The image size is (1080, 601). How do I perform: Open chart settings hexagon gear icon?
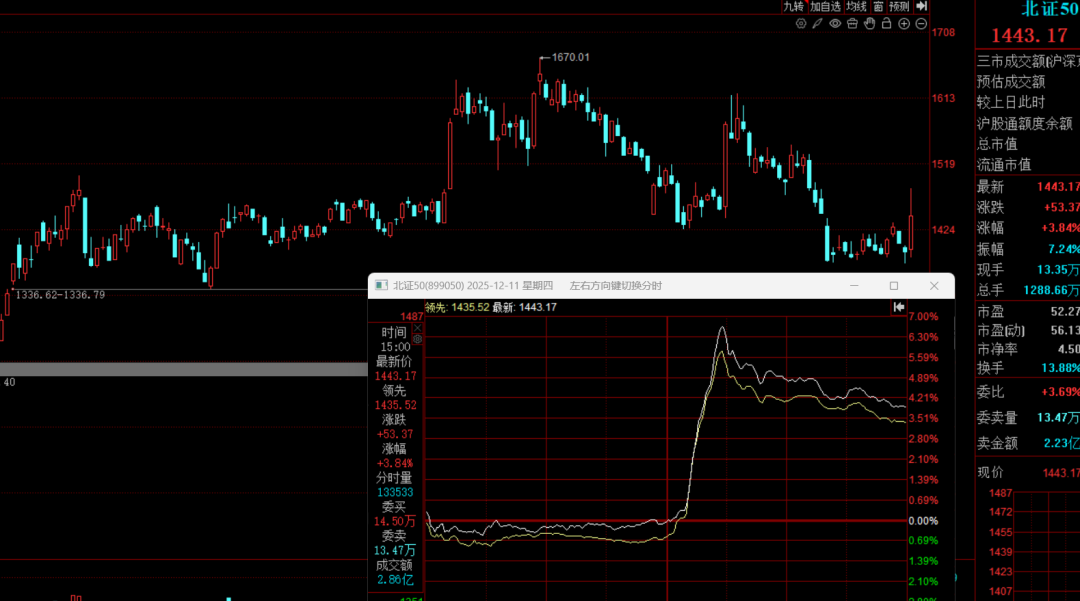pos(800,23)
